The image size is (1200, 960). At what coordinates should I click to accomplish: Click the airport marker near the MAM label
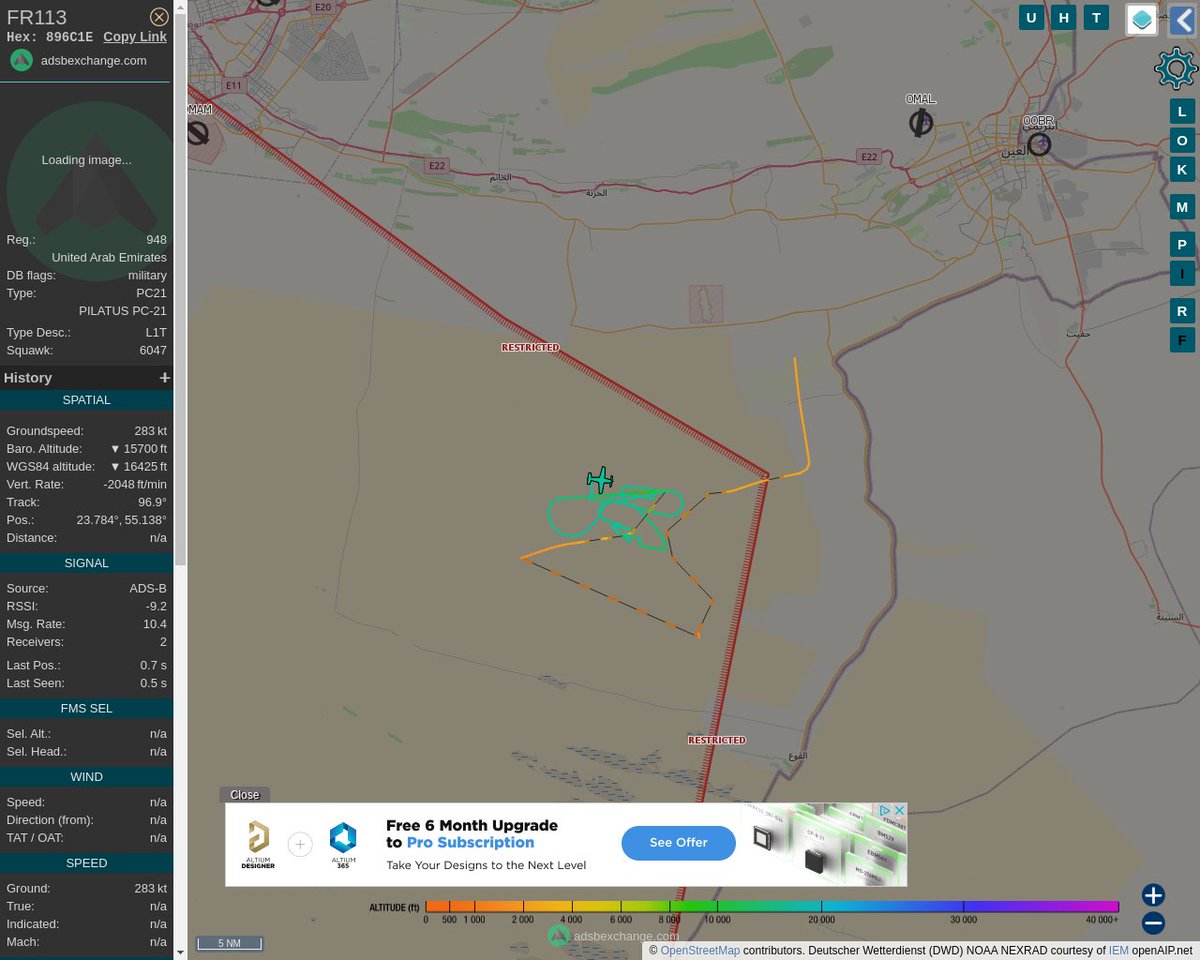tap(198, 131)
